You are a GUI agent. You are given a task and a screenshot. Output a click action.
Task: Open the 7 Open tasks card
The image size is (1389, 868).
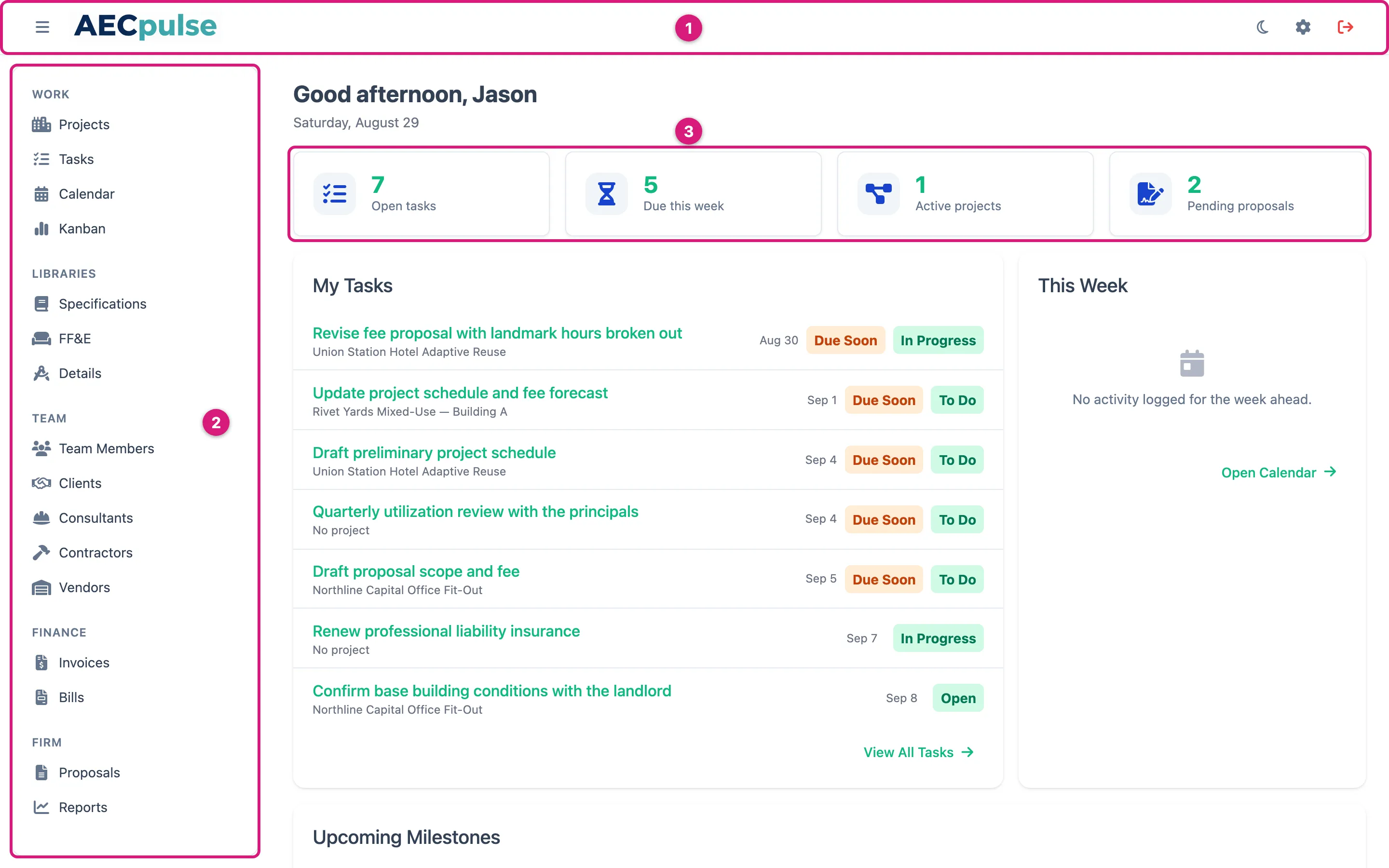pyautogui.click(x=422, y=194)
